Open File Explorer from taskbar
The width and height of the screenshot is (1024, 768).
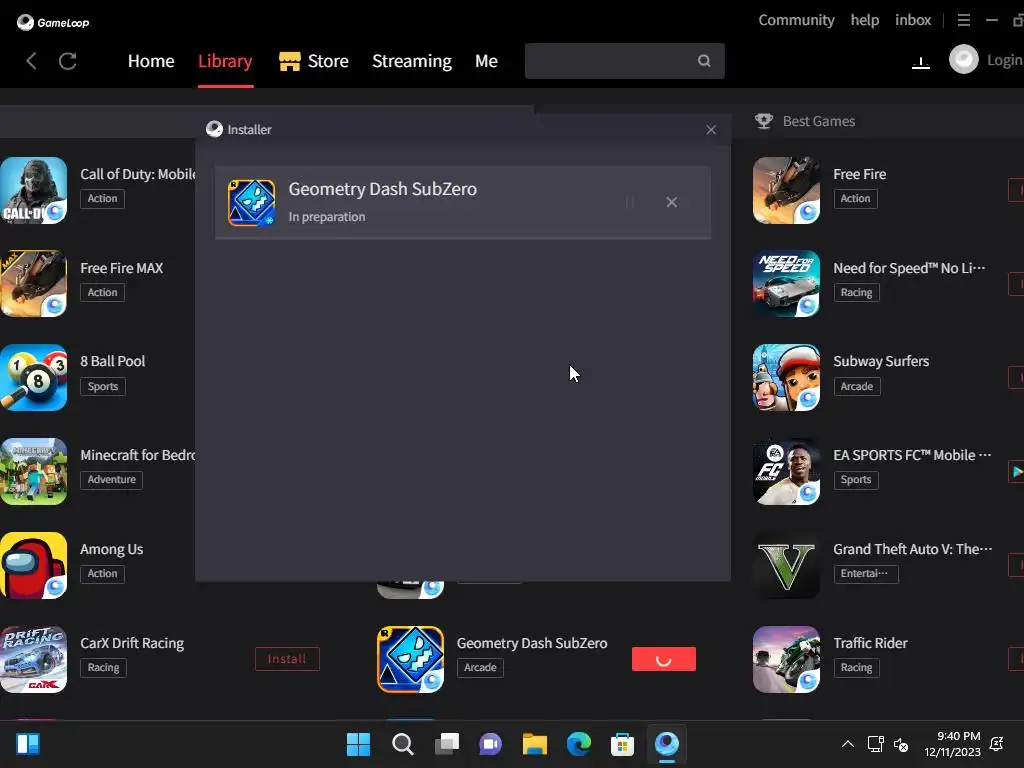point(534,744)
